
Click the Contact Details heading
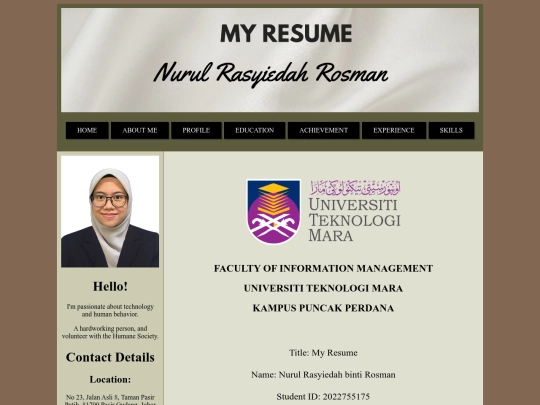point(110,357)
